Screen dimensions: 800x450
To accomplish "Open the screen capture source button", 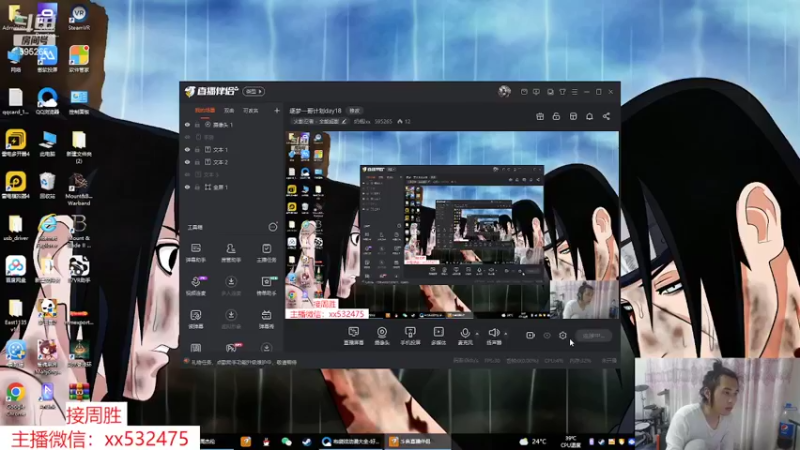I will [354, 336].
